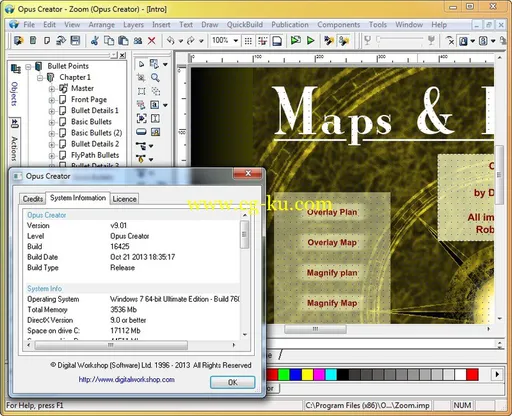
Task: Pick the cyan color swatch
Action: point(331,375)
